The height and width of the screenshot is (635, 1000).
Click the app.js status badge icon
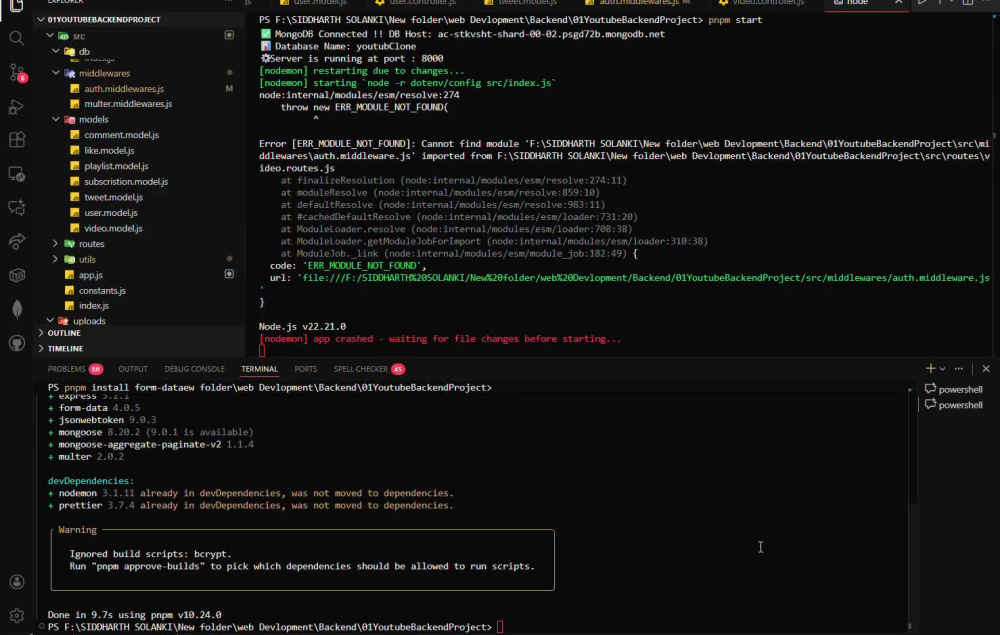229,274
